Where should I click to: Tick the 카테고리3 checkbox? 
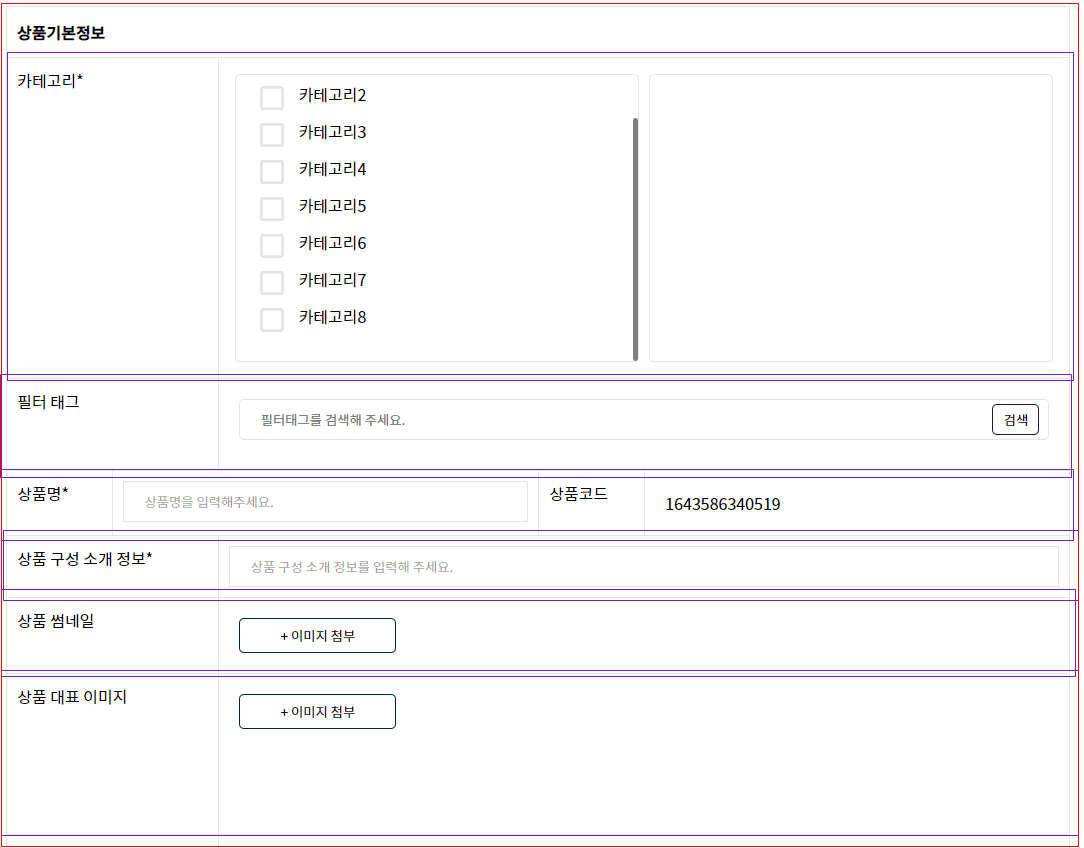pos(272,135)
